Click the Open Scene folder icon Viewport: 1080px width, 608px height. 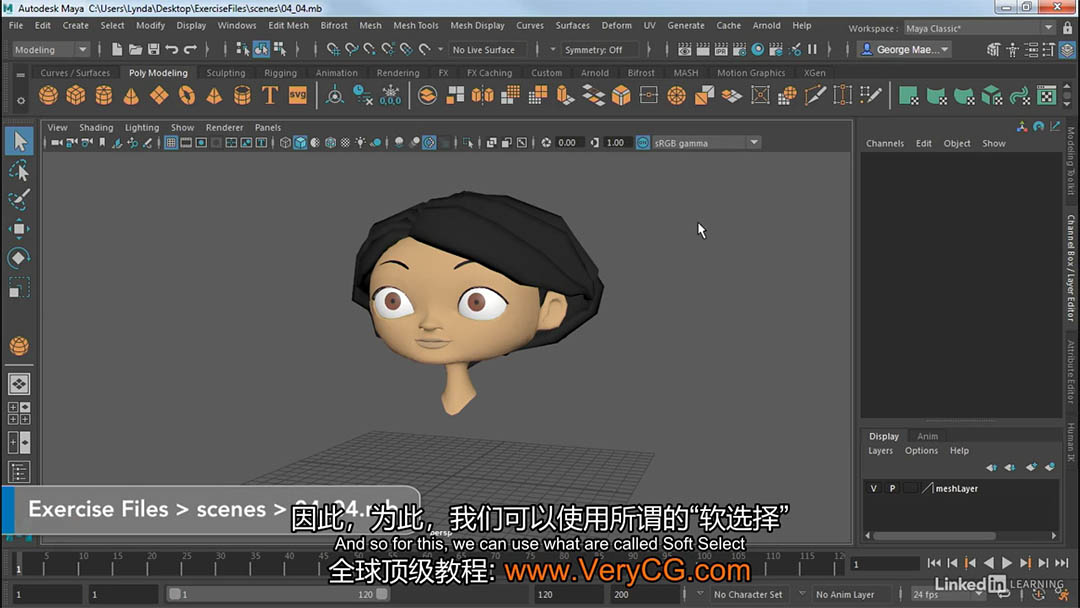coord(136,50)
